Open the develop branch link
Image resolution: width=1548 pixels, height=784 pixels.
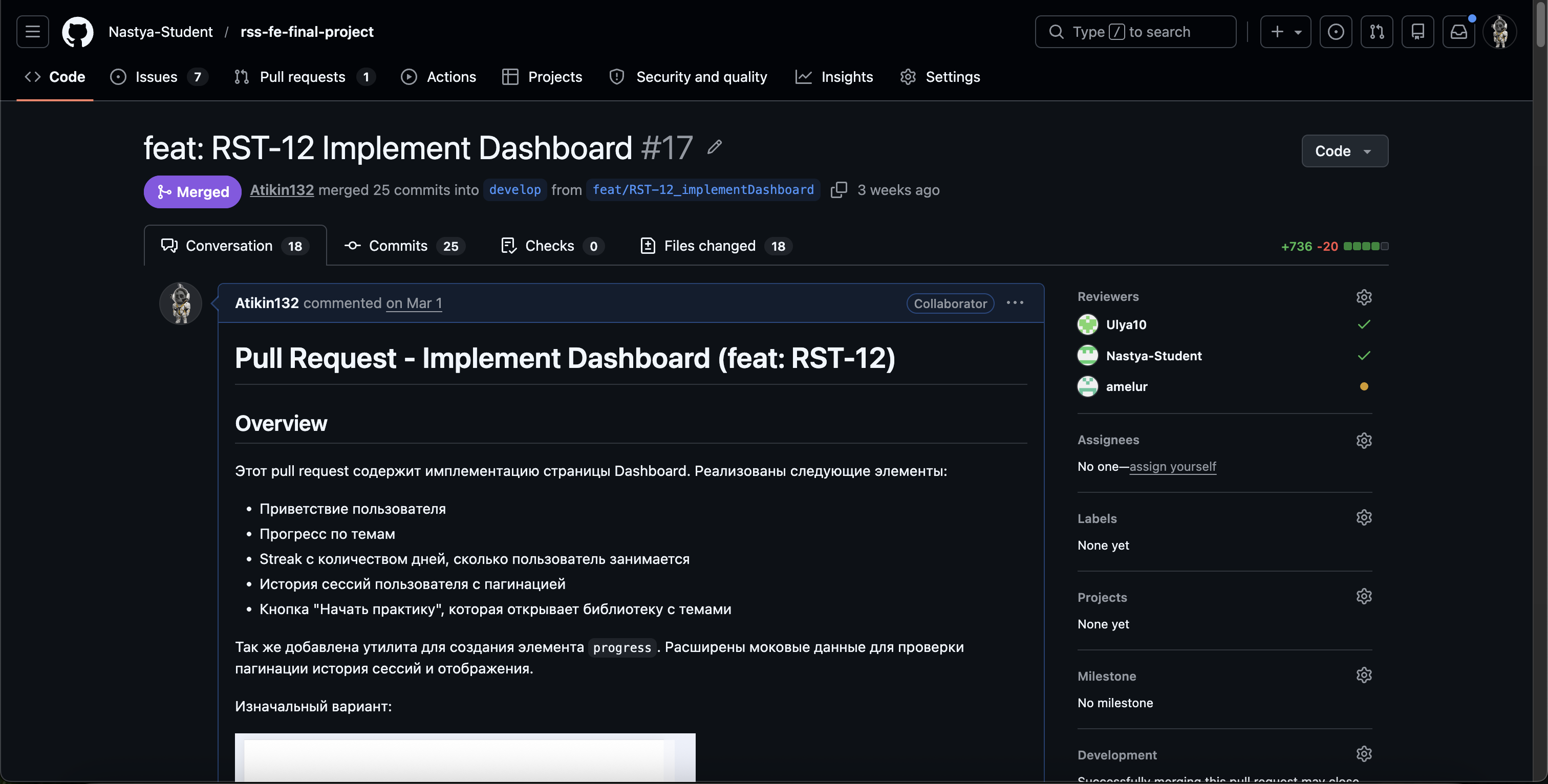click(514, 190)
